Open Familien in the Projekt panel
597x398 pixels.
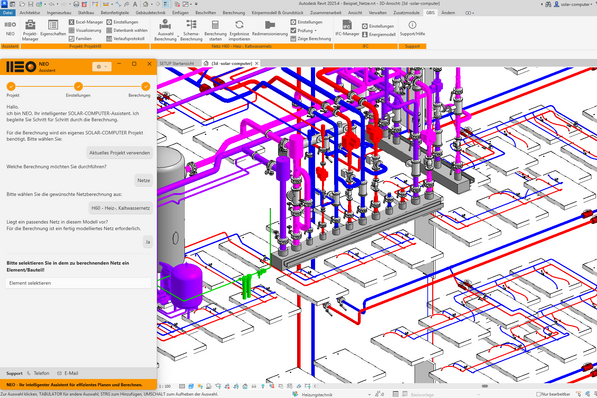coord(80,38)
